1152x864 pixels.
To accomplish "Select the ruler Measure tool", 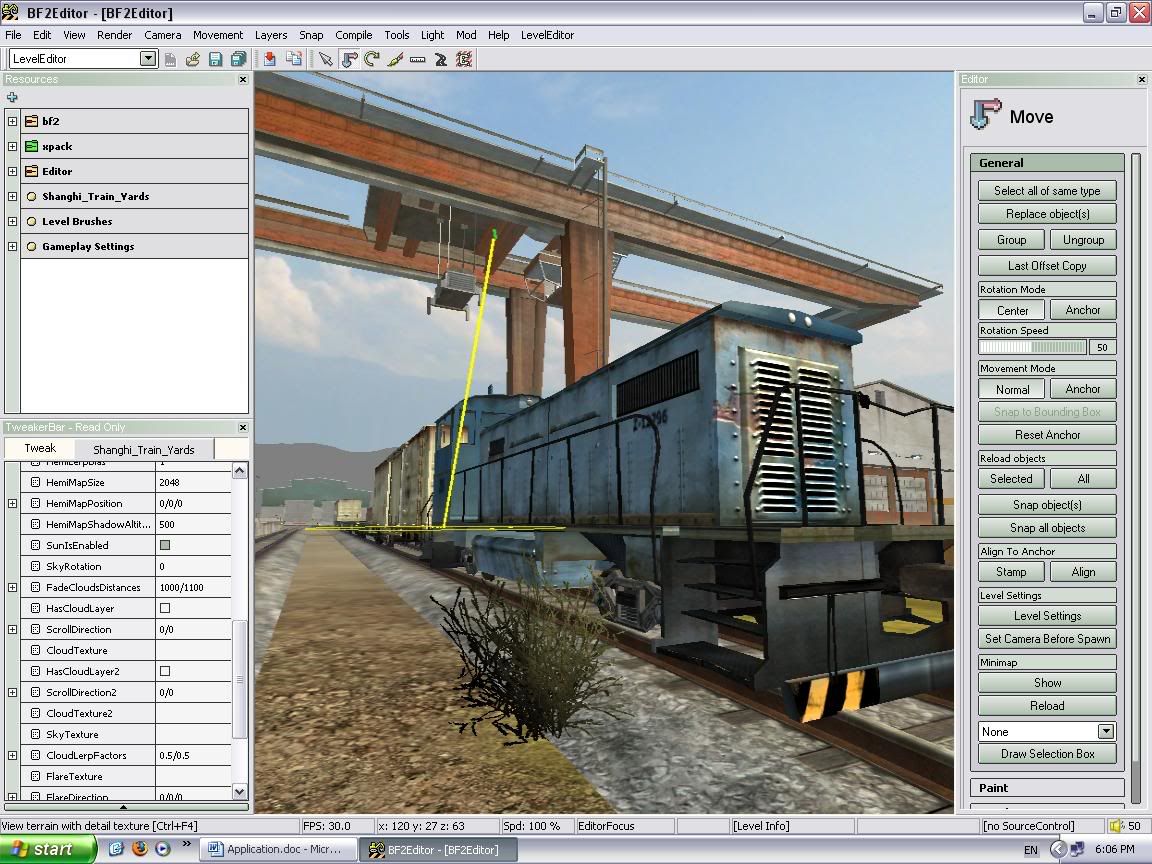I will click(x=418, y=60).
